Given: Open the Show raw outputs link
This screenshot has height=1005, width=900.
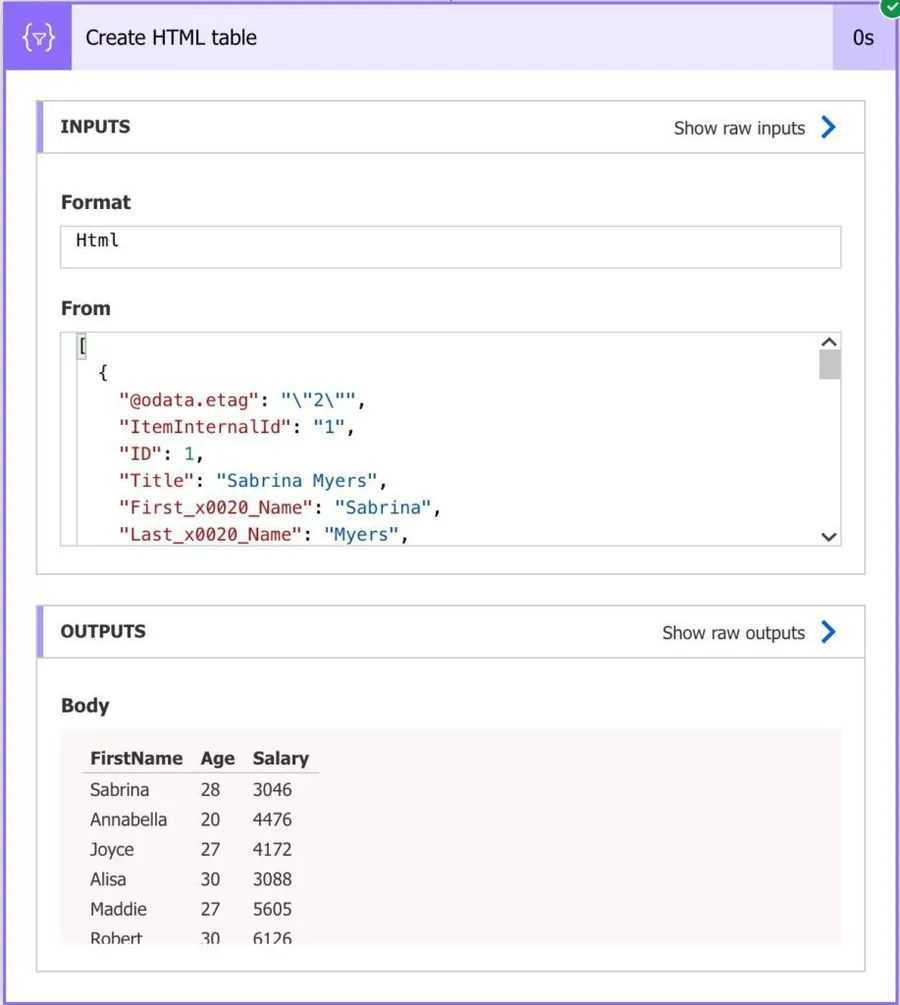Looking at the screenshot, I should click(x=733, y=633).
